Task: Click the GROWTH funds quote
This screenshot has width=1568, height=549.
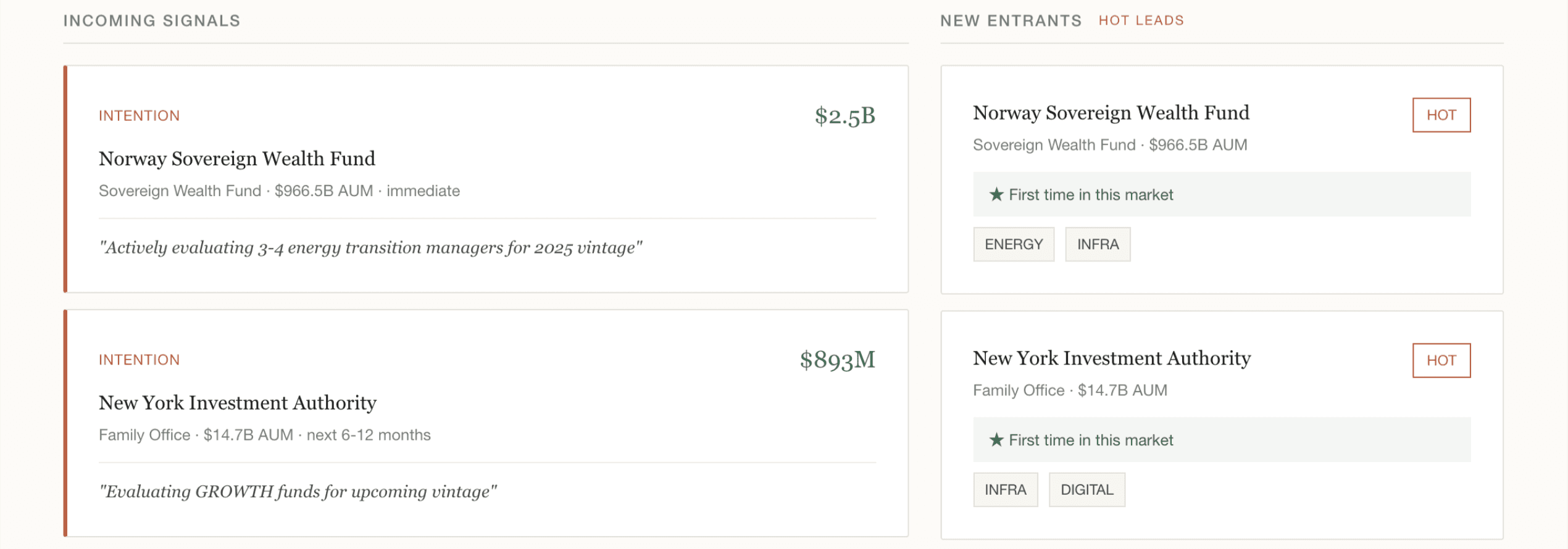Action: [298, 492]
